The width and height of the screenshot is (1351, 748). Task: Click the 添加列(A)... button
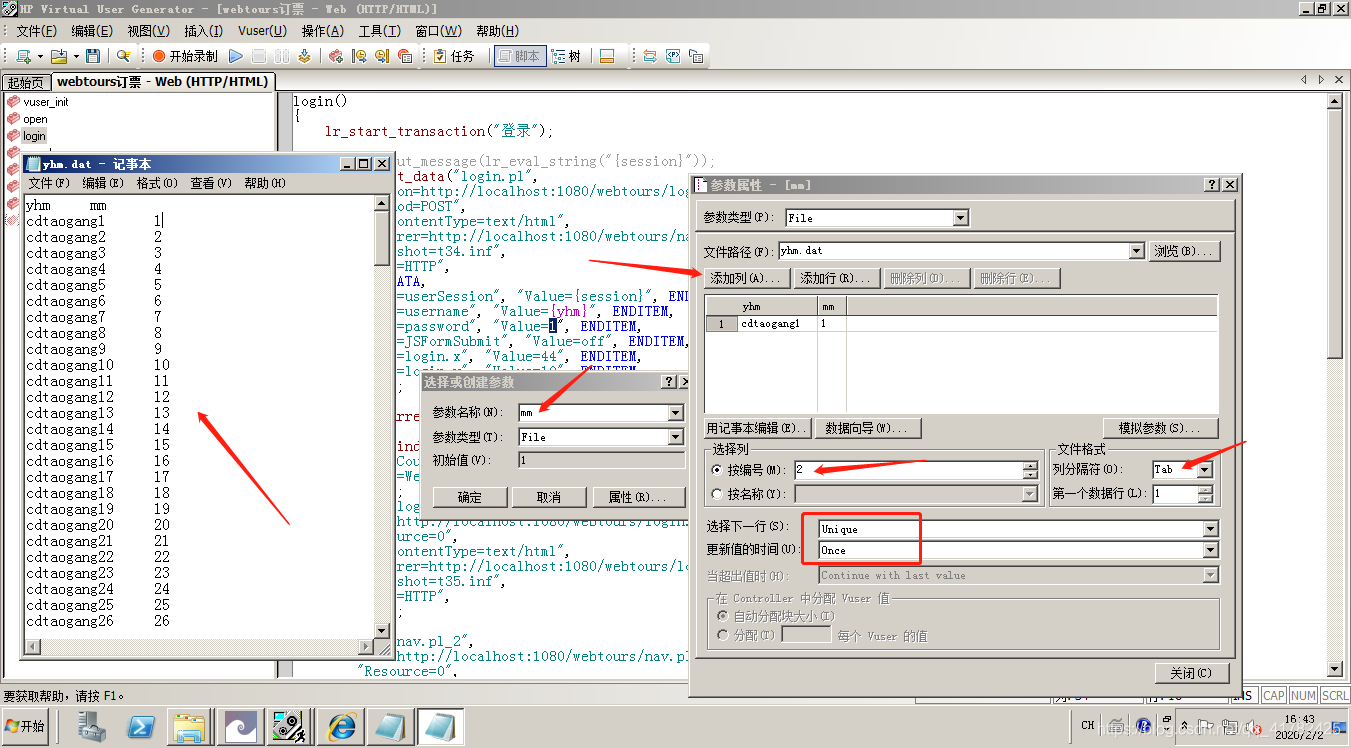tap(748, 278)
